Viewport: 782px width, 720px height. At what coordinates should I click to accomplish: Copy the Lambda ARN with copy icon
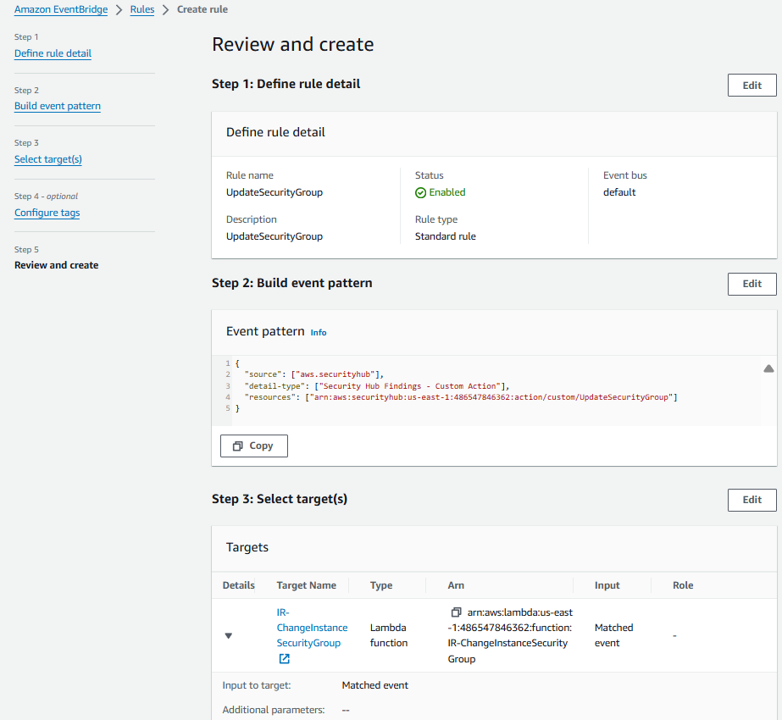click(x=456, y=612)
